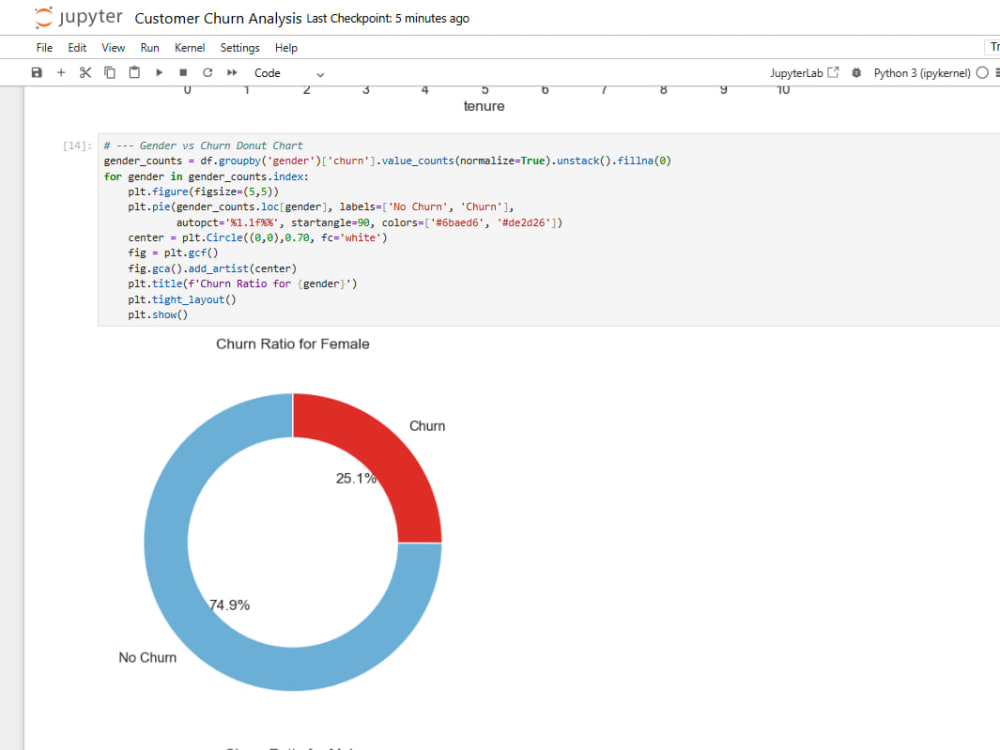Interrupt the kernel with the stop icon
1000x750 pixels.
[x=183, y=73]
